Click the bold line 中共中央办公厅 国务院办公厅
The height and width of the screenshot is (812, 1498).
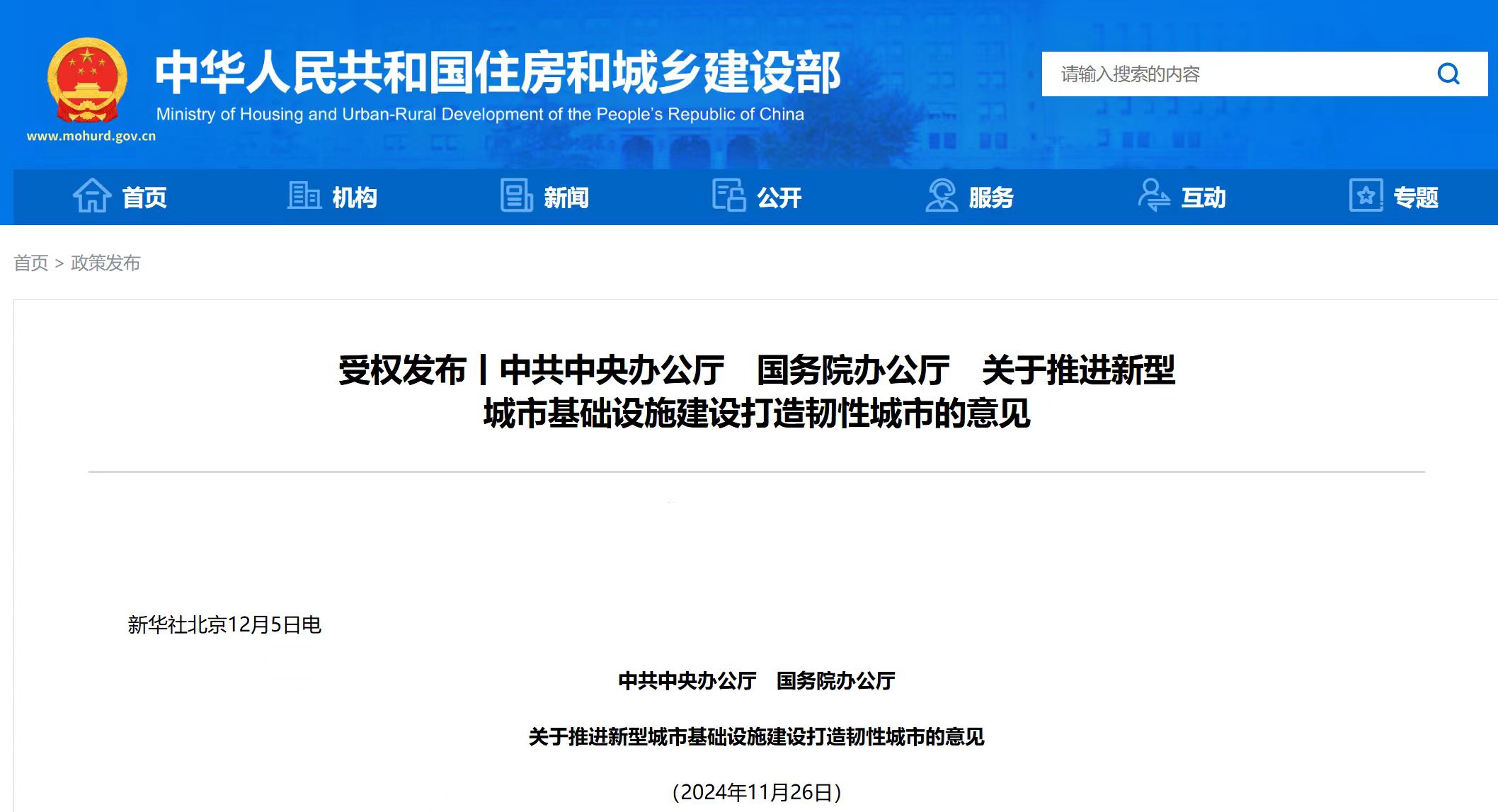[756, 680]
